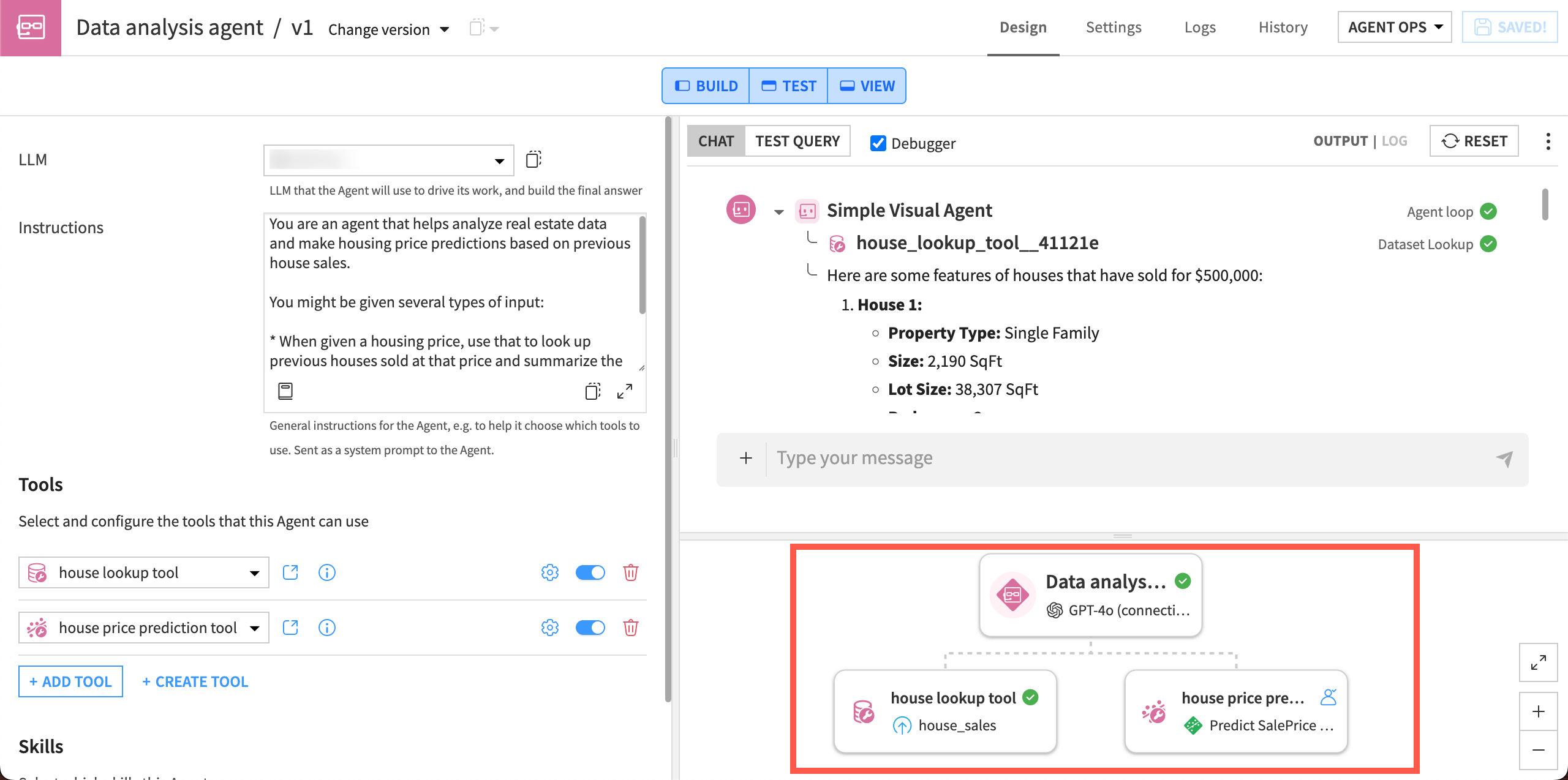Image resolution: width=1568 pixels, height=780 pixels.
Task: Click the CREATE TOOL link
Action: click(195, 681)
